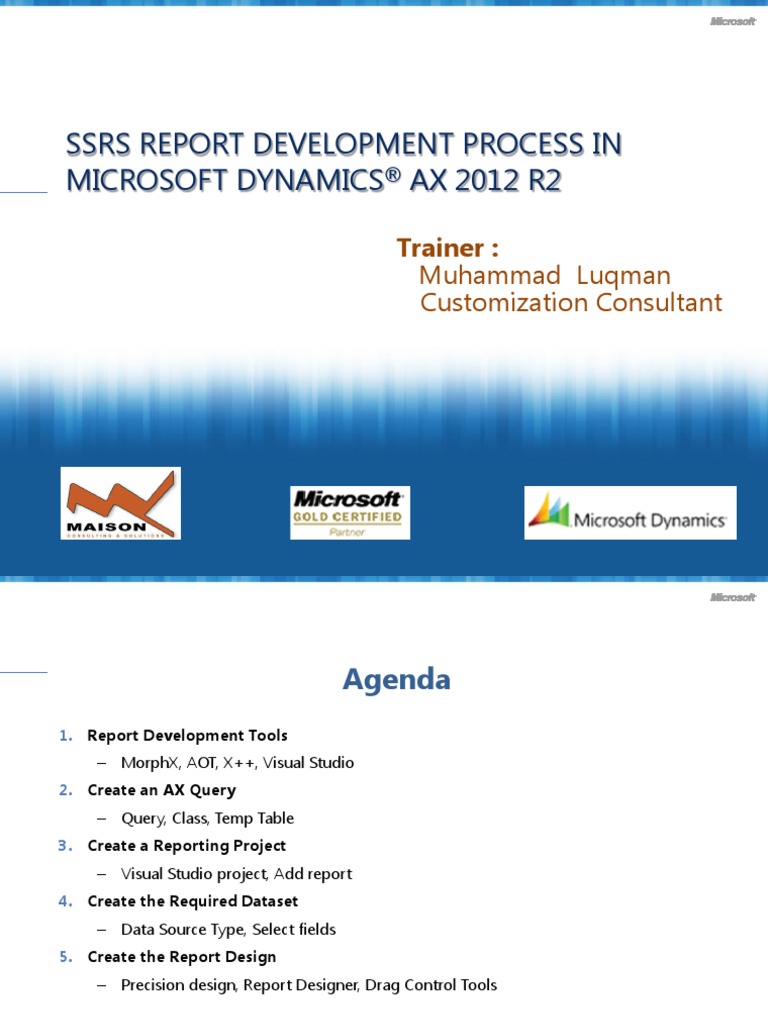
Task: Click the Microsoft Gold Certified Partner badge
Action: pos(350,513)
